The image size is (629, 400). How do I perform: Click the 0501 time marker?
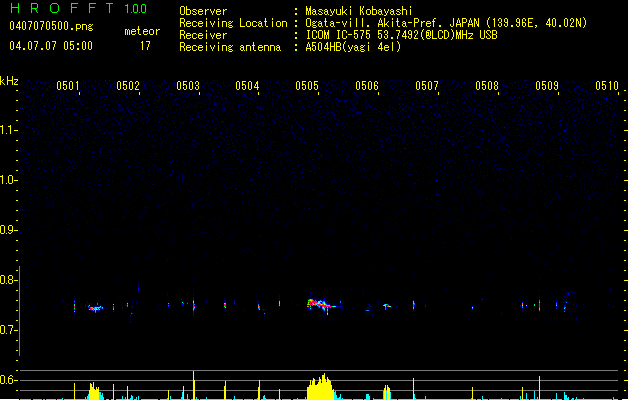68,86
